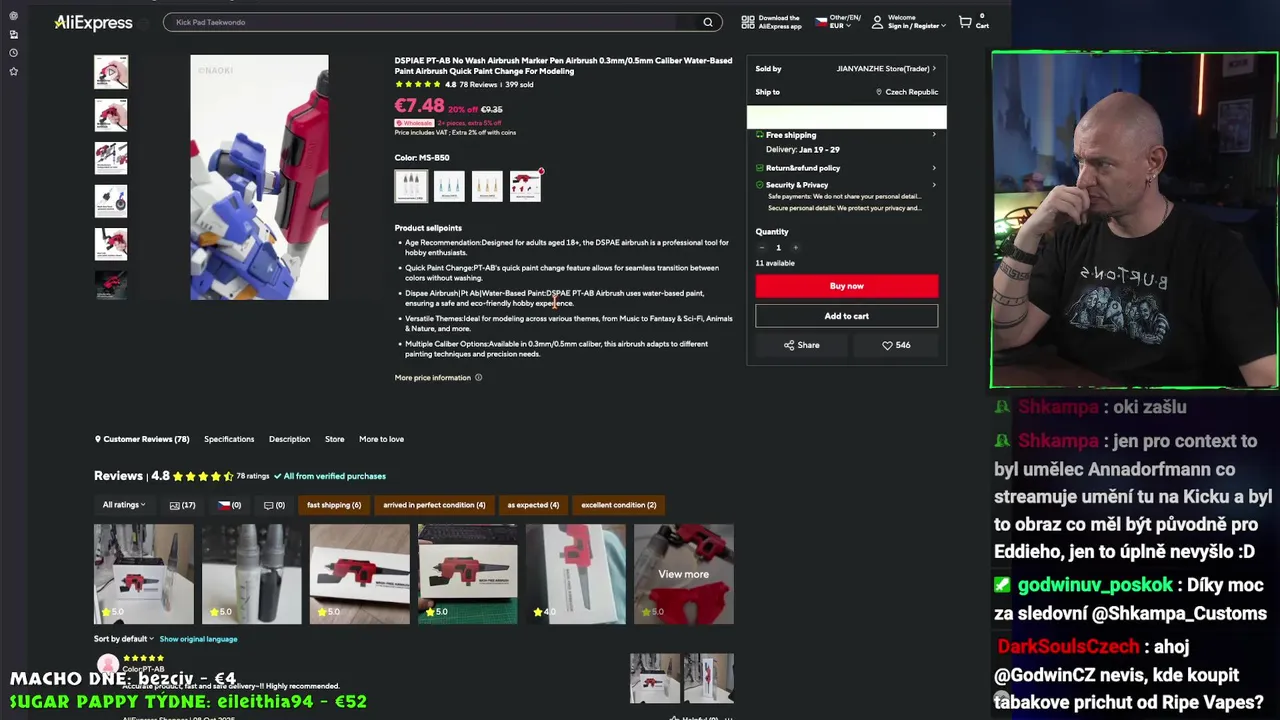Click the reviewer avatar icon
Viewport: 1280px width, 720px height.
(x=108, y=665)
